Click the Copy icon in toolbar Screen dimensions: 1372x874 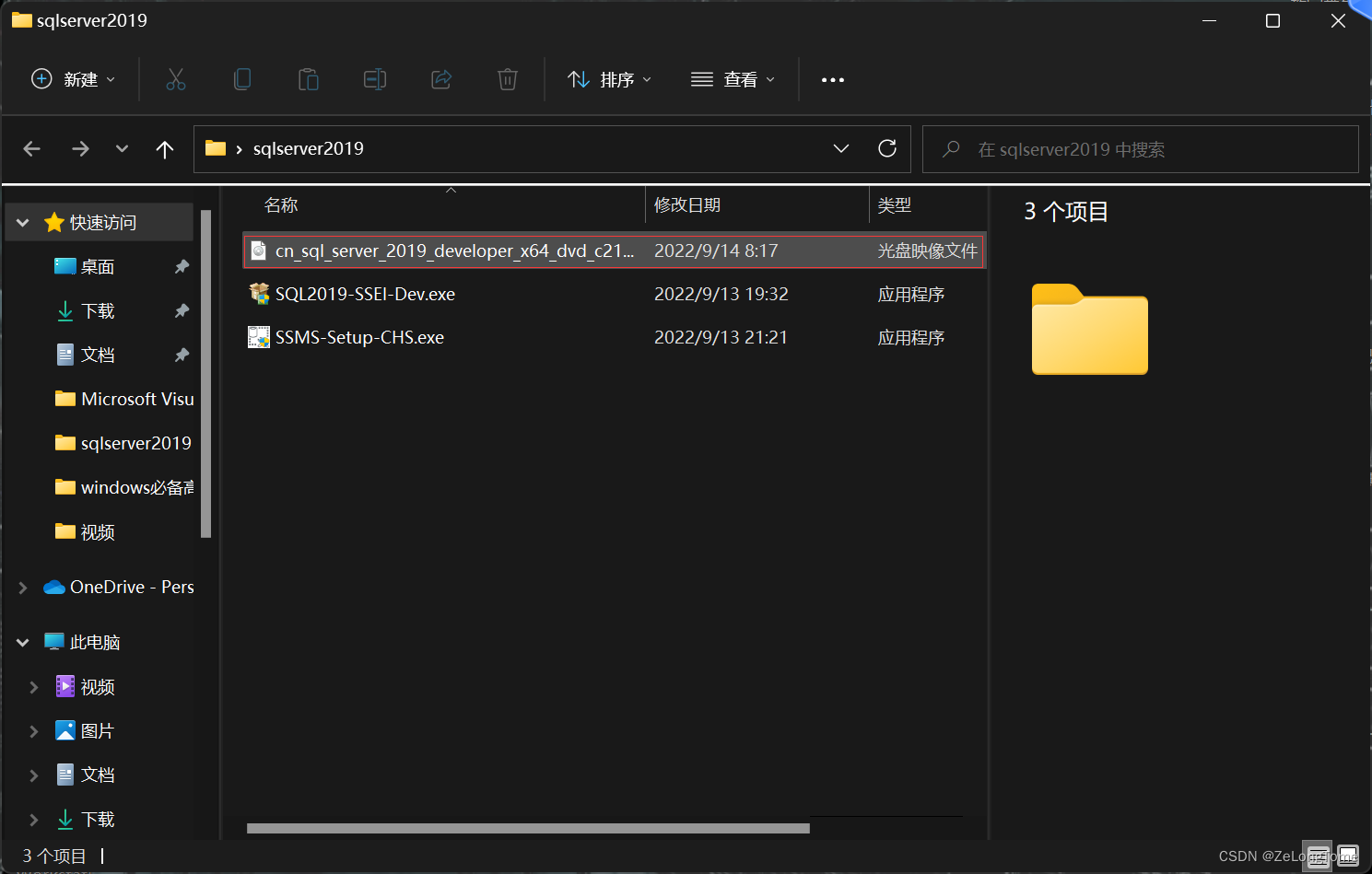[x=242, y=79]
